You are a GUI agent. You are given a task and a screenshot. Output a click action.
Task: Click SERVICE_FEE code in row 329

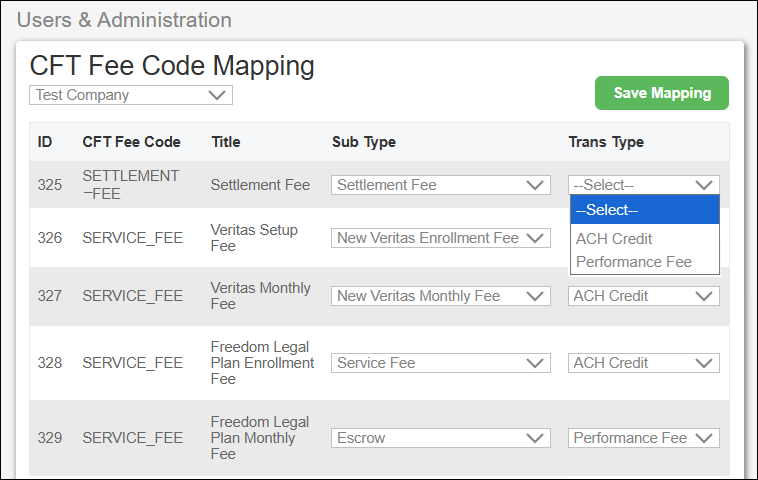[132, 438]
